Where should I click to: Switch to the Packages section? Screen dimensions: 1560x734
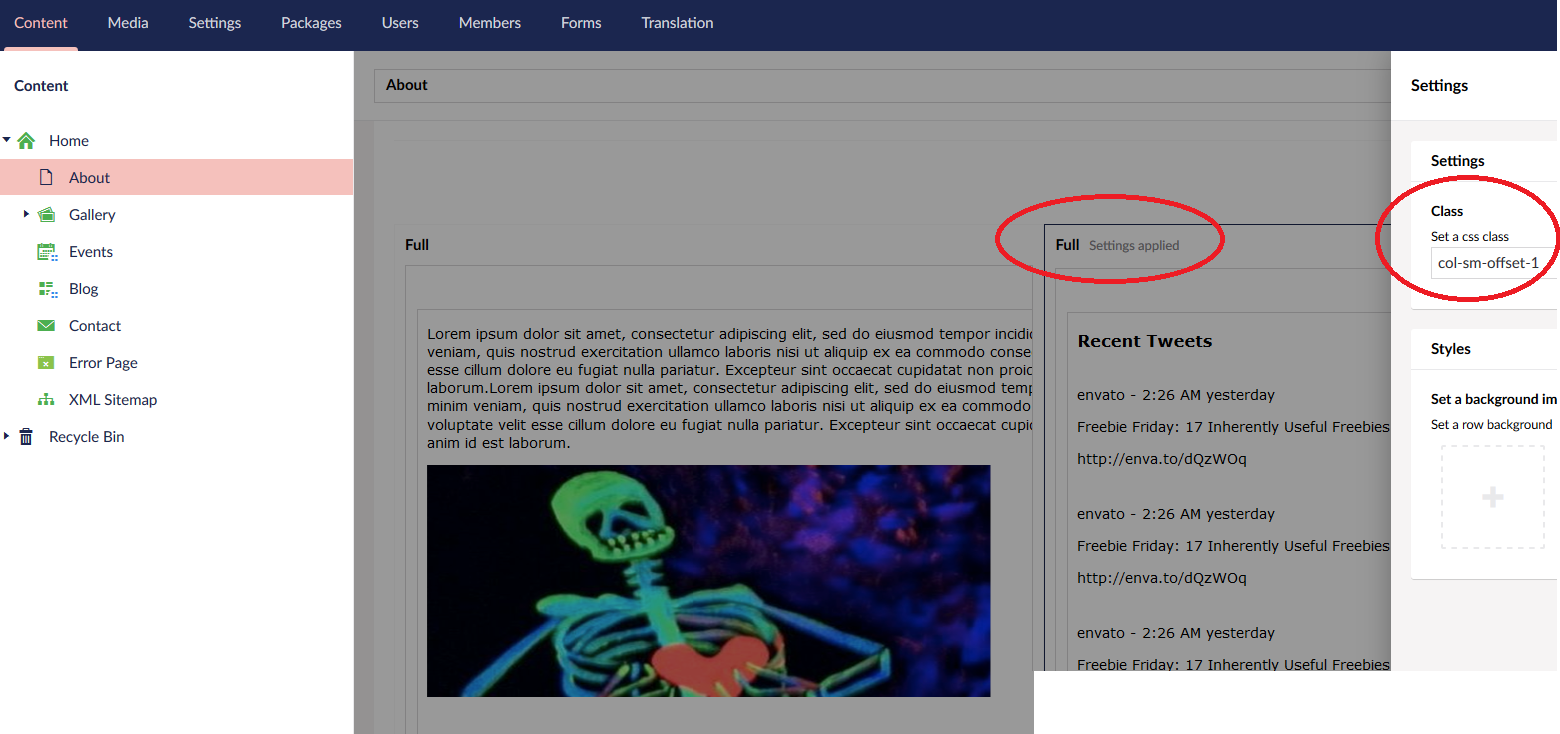click(311, 23)
